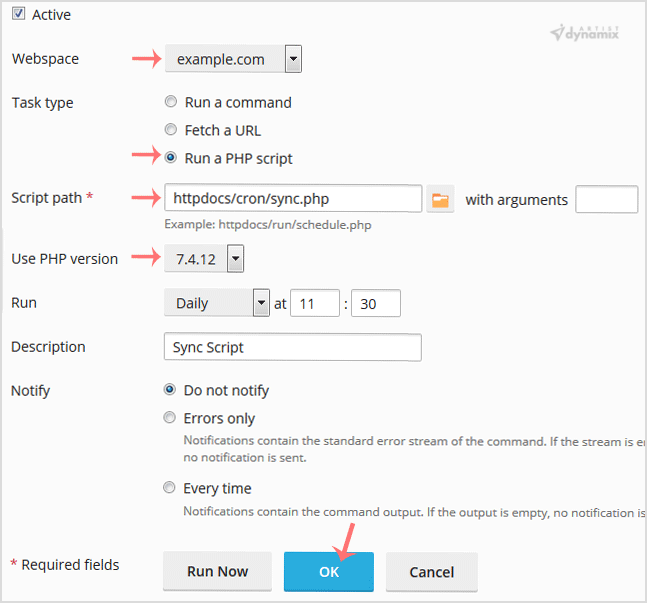Edit the Description text field
The width and height of the screenshot is (647, 603).
[x=291, y=347]
